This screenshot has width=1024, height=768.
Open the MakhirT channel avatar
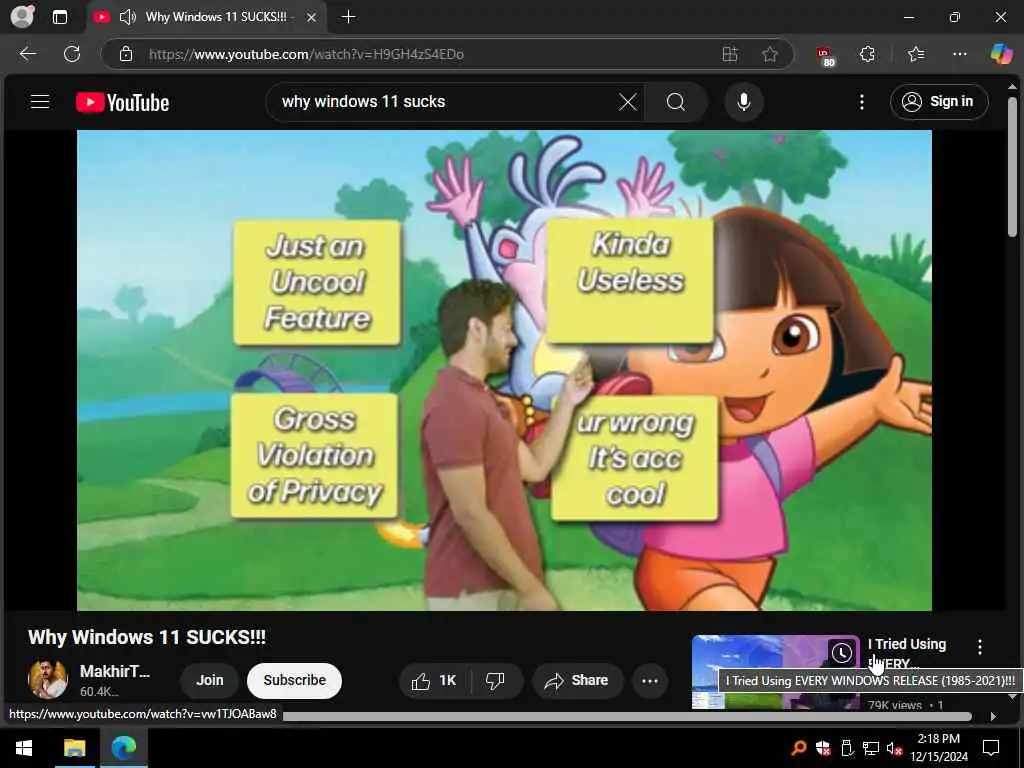tap(48, 679)
